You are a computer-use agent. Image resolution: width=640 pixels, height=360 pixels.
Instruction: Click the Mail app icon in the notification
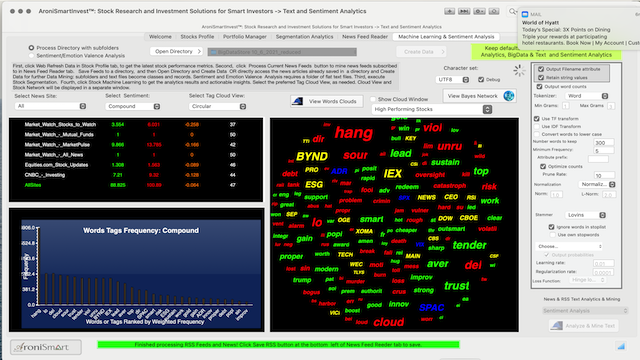tap(525, 14)
